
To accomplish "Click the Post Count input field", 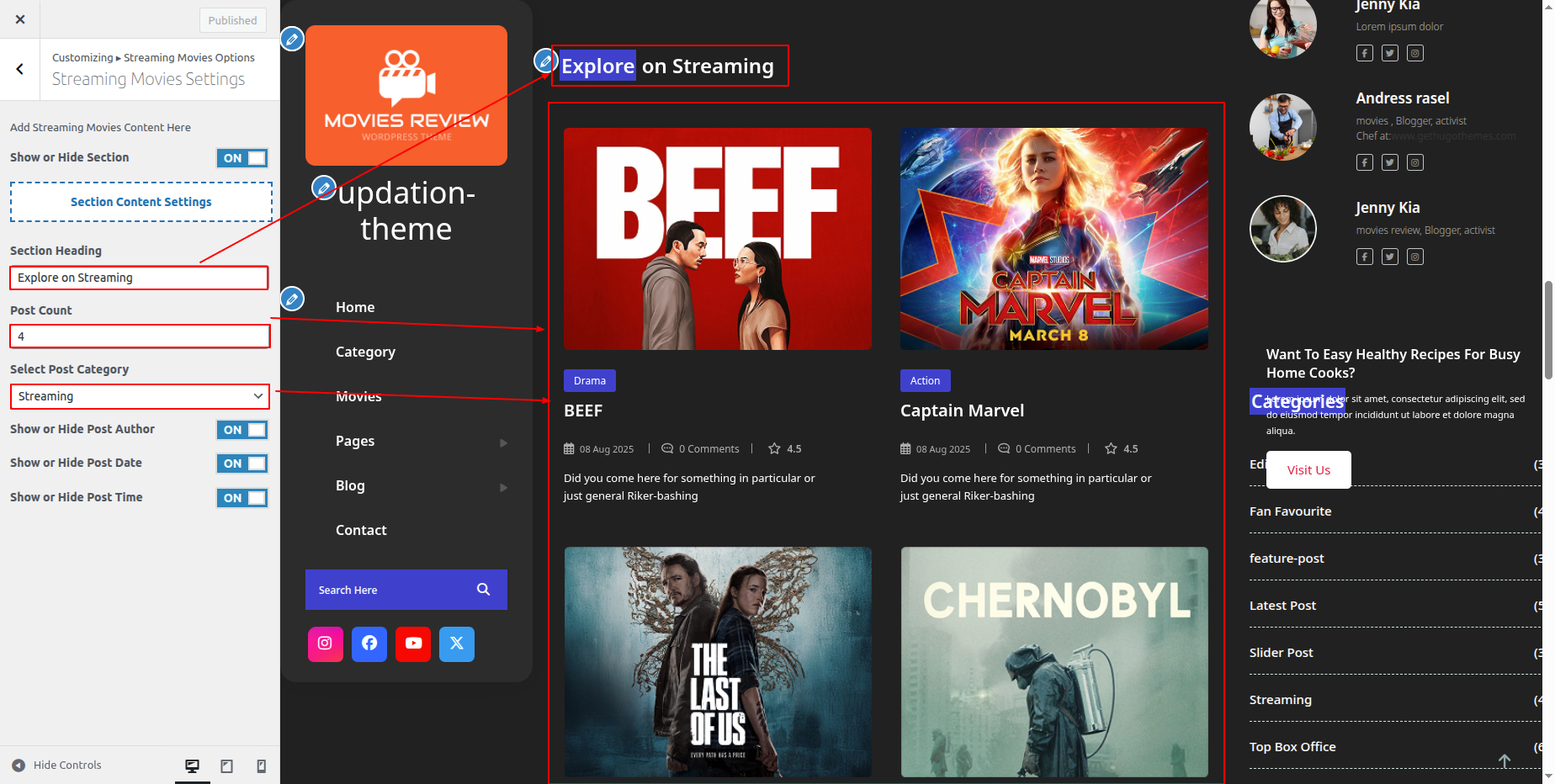I will pos(140,336).
